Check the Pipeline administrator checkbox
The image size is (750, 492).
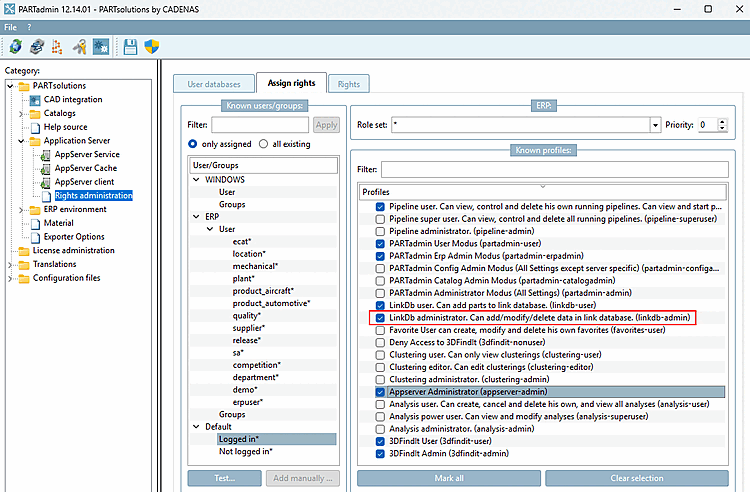(380, 232)
